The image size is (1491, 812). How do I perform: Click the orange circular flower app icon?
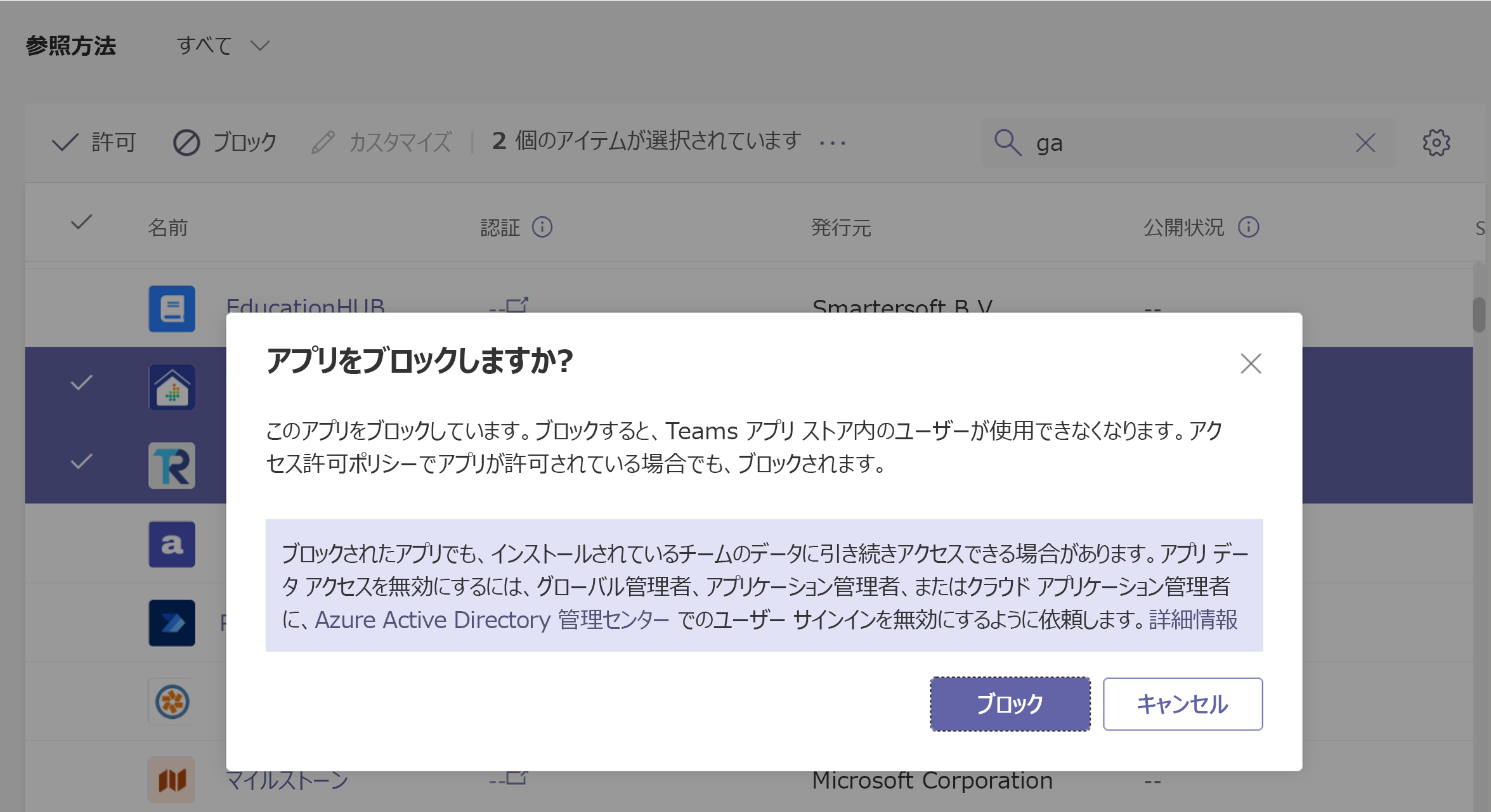(172, 702)
